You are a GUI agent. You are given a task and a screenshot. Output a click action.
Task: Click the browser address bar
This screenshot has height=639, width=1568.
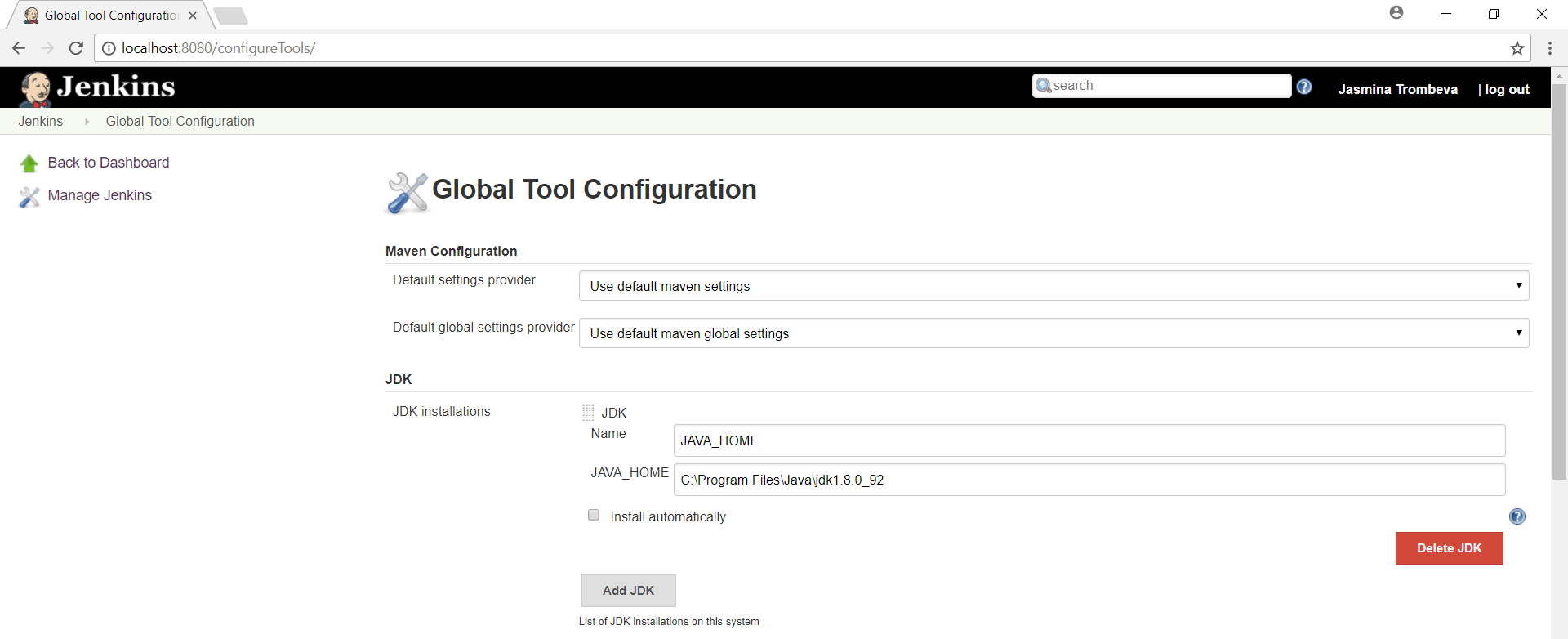tap(813, 48)
